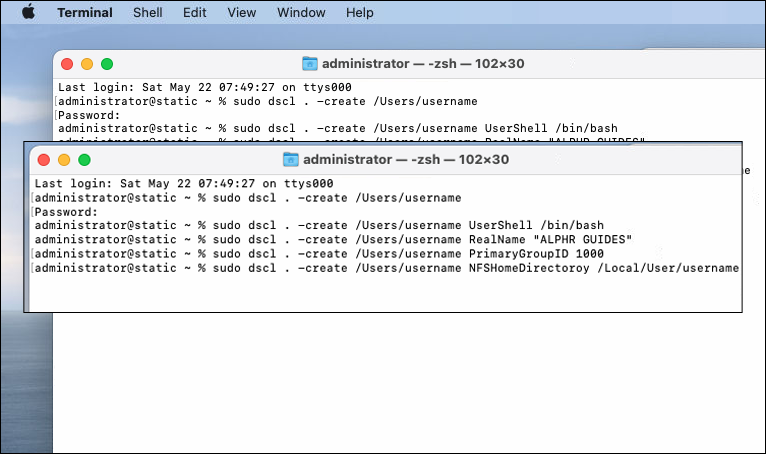The height and width of the screenshot is (454, 766).
Task: Zoom the front Terminal window with the green button
Action: (x=85, y=160)
